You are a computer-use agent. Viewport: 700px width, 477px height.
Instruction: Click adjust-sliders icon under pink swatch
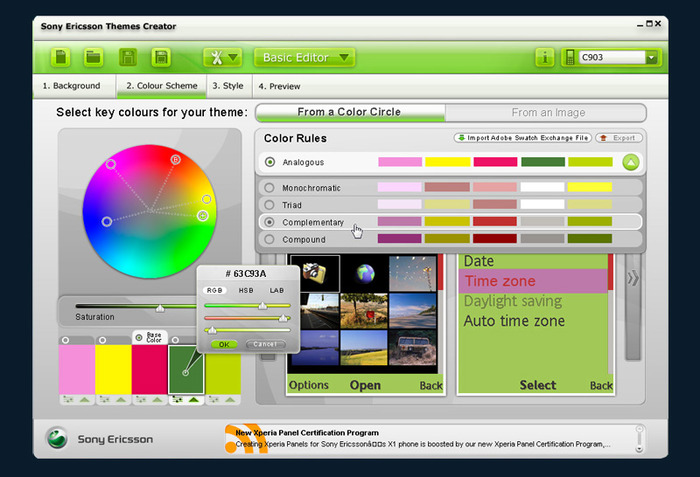point(68,400)
